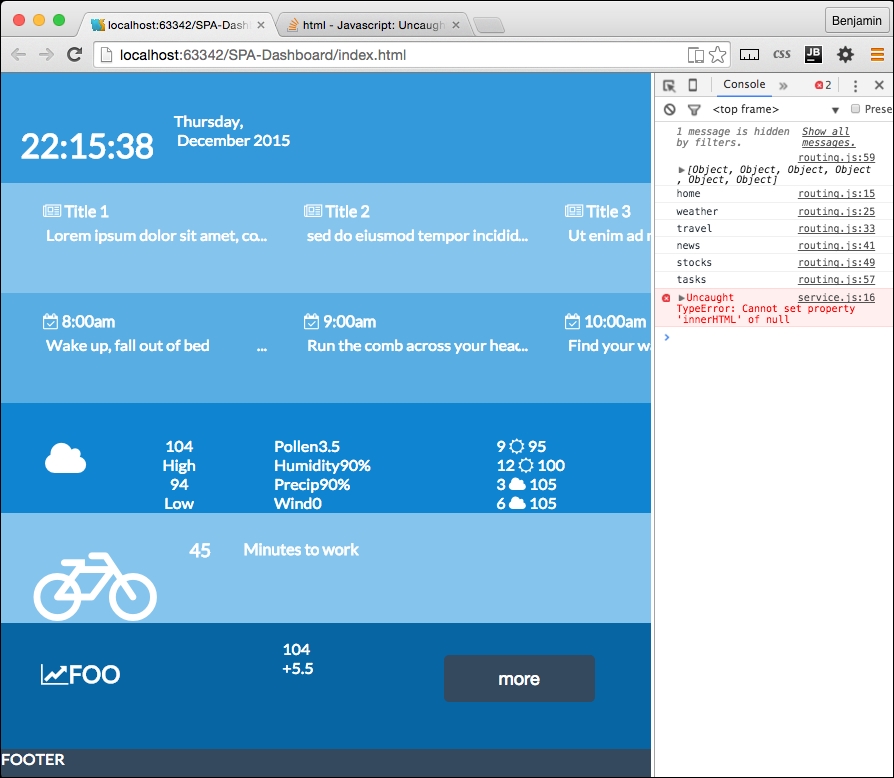The height and width of the screenshot is (778, 894).
Task: Open the console filter icon
Action: tap(695, 109)
